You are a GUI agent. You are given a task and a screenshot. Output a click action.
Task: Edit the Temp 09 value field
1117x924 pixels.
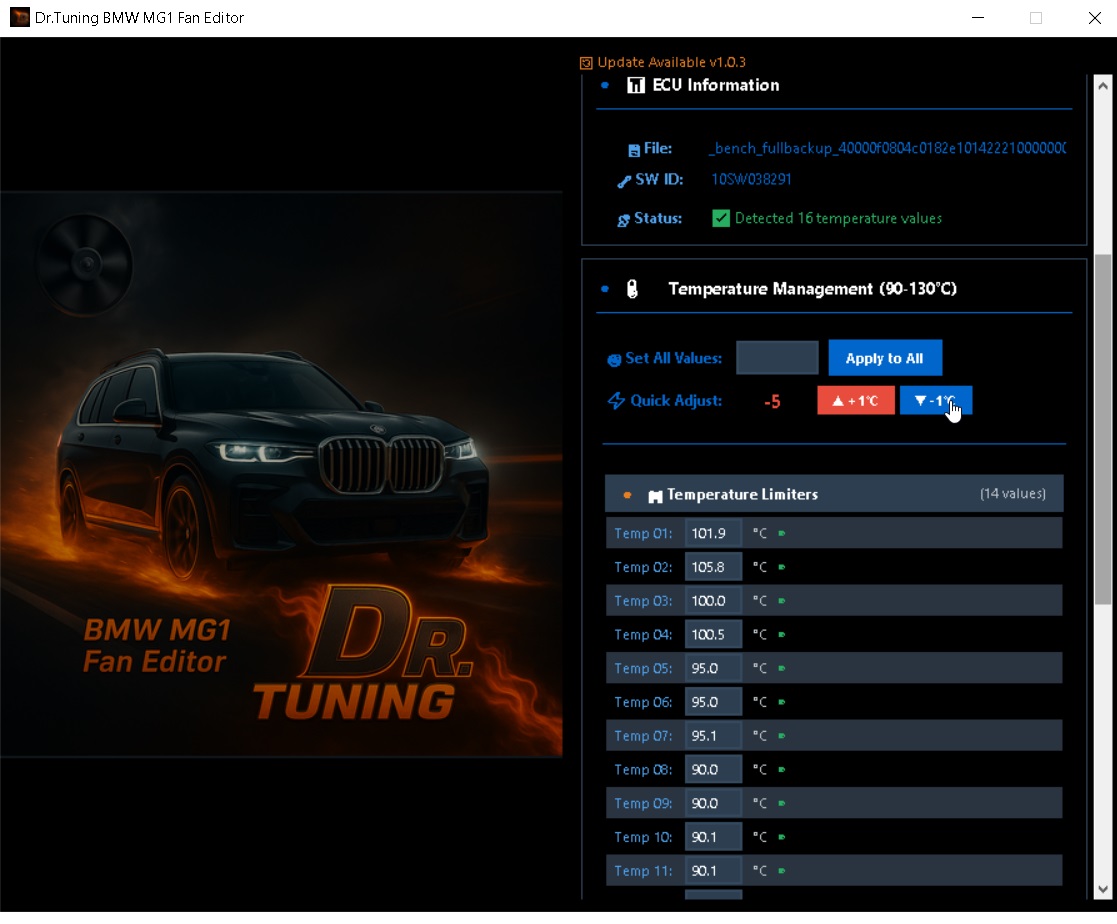pos(713,803)
